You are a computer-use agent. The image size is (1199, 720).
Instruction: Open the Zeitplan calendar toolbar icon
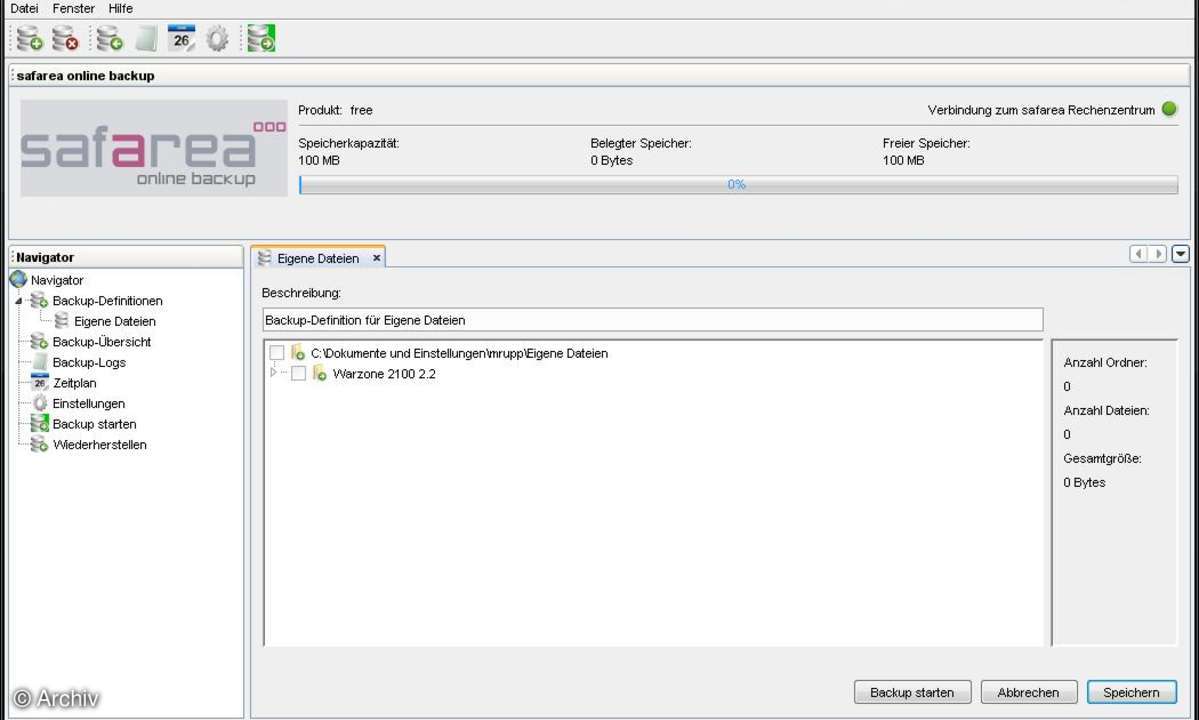point(181,38)
